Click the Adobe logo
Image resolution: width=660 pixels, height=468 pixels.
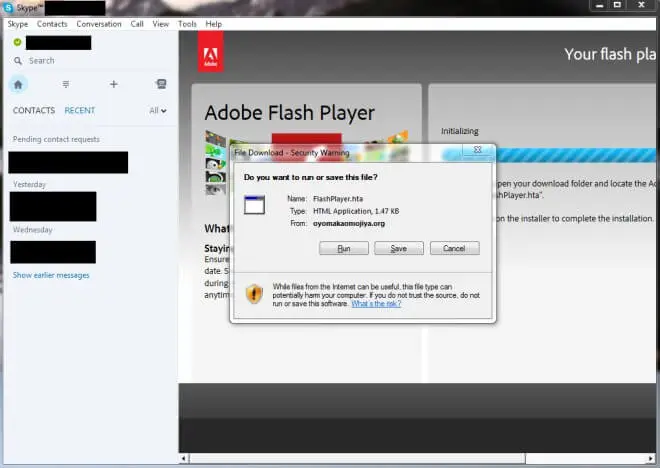point(210,52)
